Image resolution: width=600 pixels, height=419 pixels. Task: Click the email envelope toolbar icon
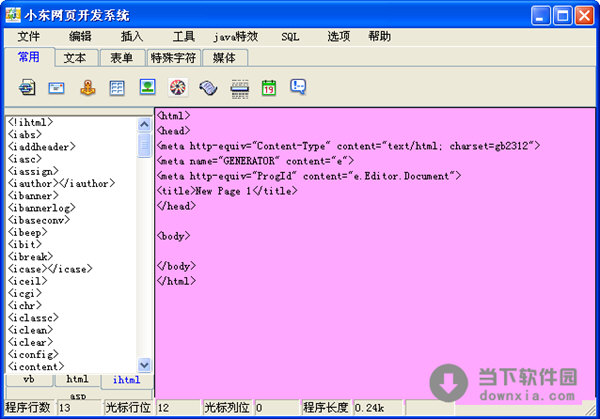pos(56,88)
